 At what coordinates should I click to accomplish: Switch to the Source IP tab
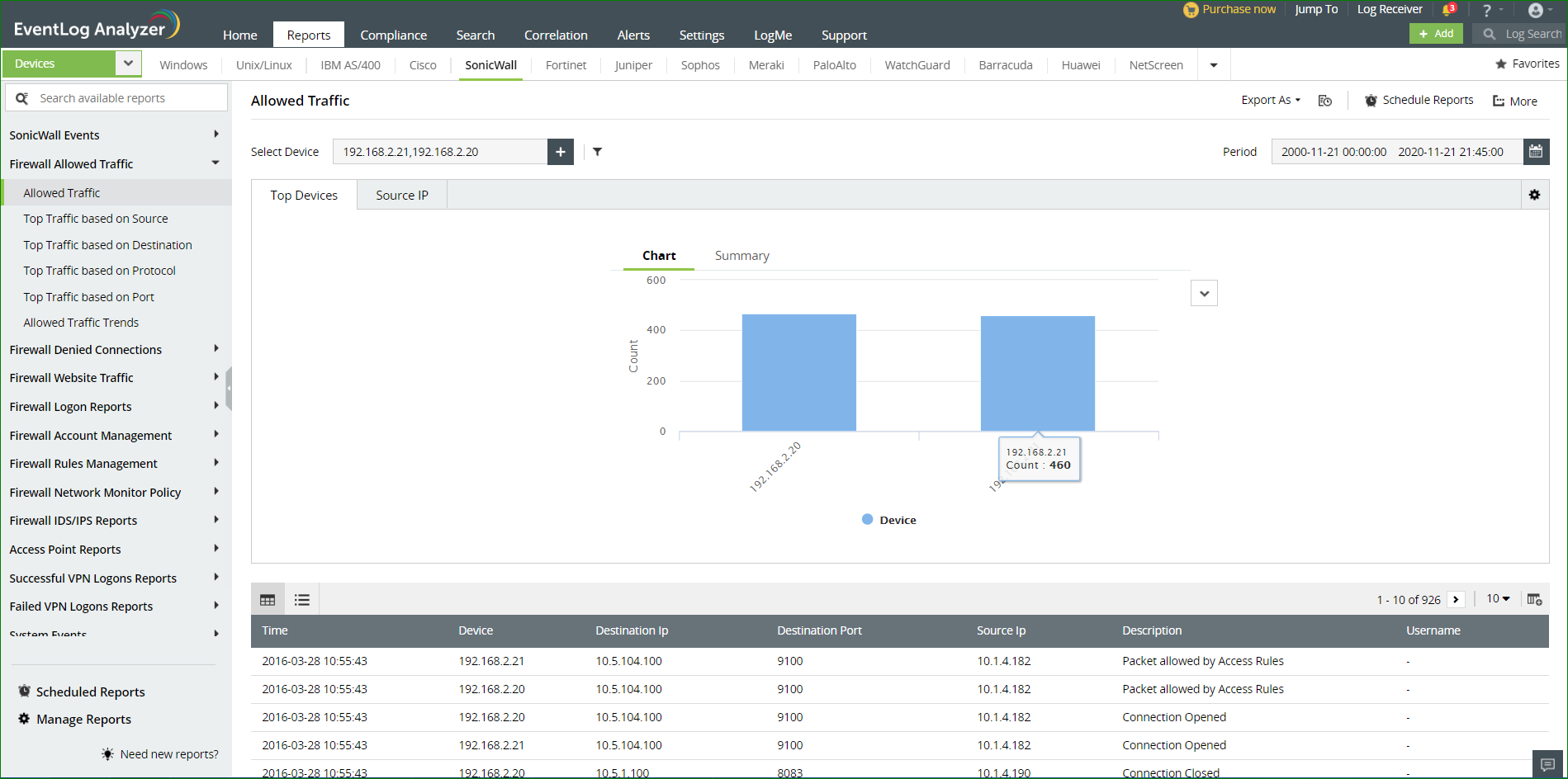(x=402, y=196)
